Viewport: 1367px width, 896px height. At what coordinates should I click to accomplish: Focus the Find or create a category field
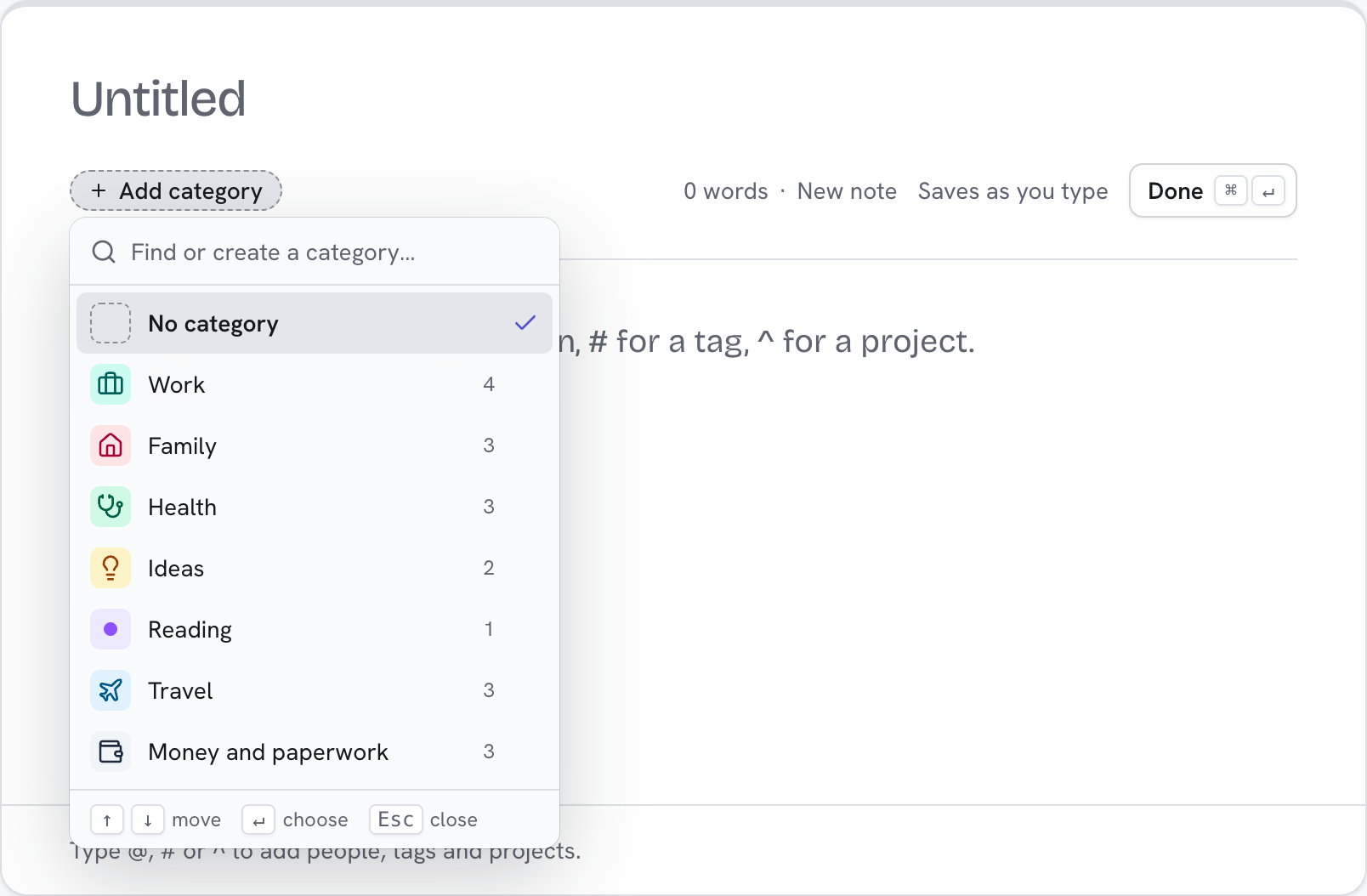(315, 252)
